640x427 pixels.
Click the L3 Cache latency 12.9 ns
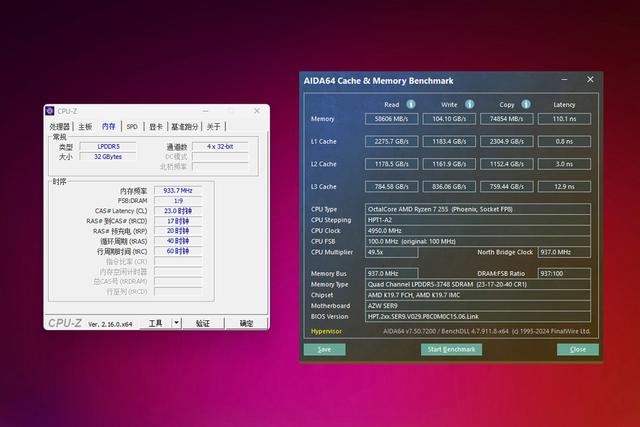[x=564, y=187]
